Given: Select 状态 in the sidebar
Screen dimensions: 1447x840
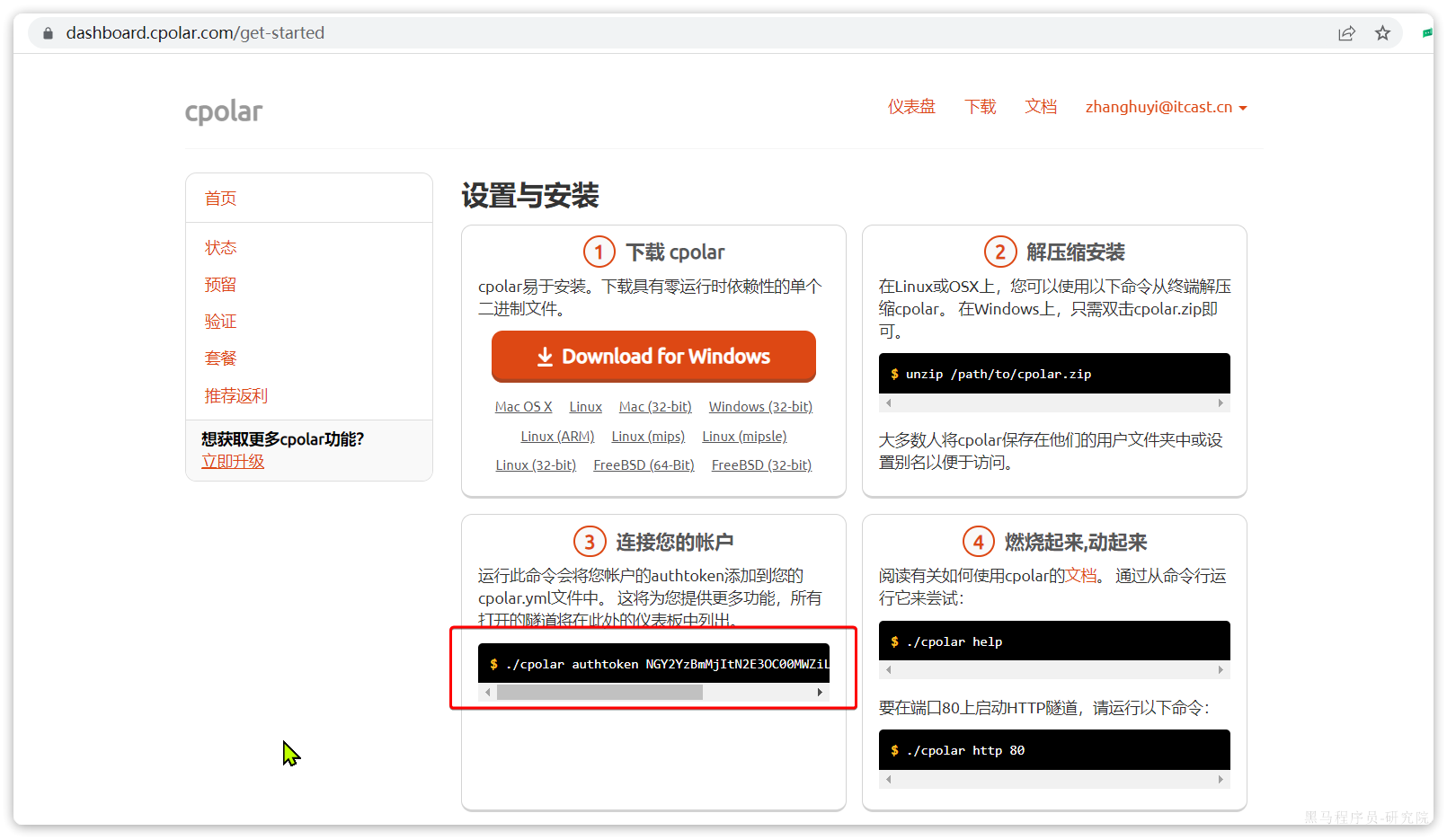Looking at the screenshot, I should coord(220,248).
